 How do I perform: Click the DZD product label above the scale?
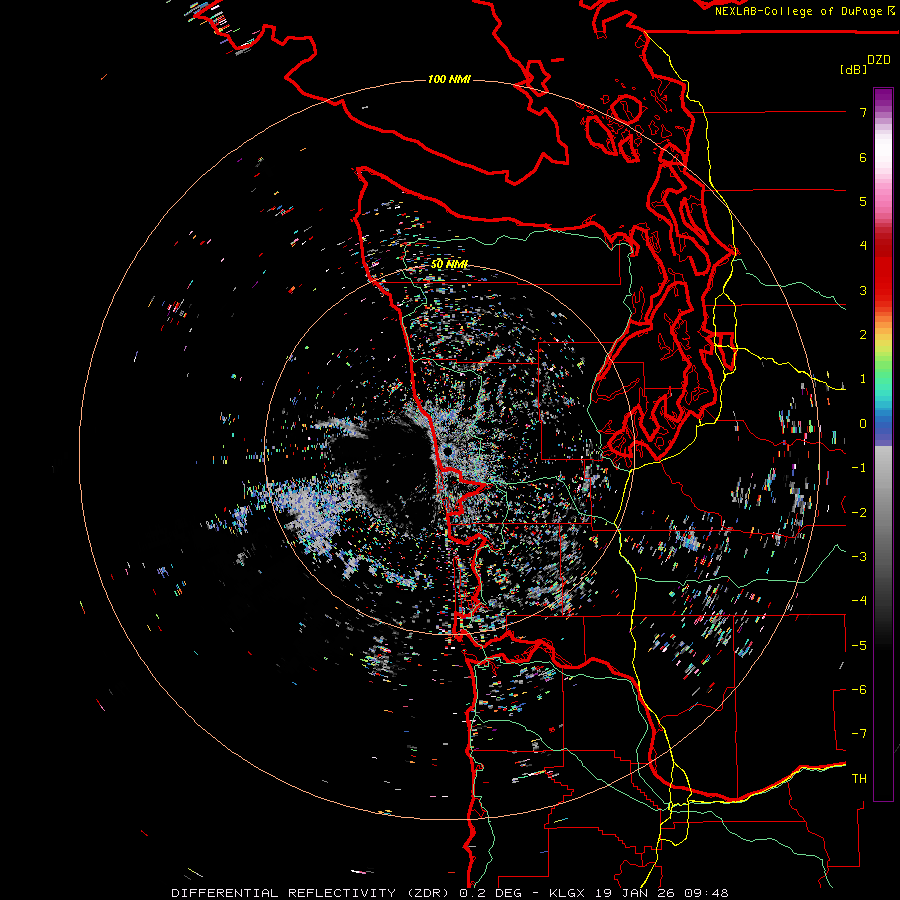[879, 60]
